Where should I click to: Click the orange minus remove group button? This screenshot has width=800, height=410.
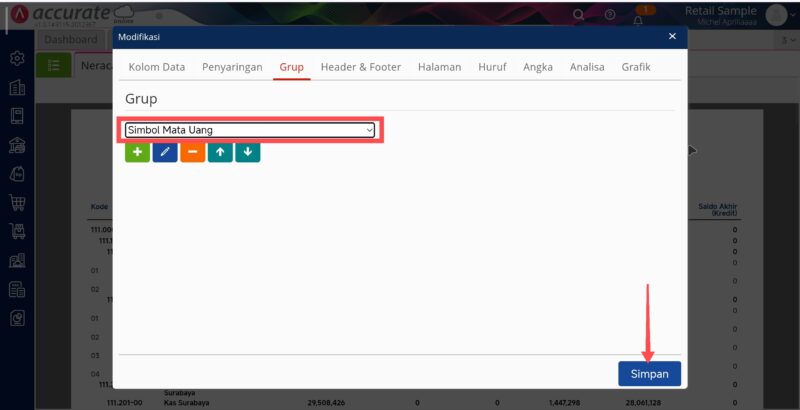click(x=192, y=152)
